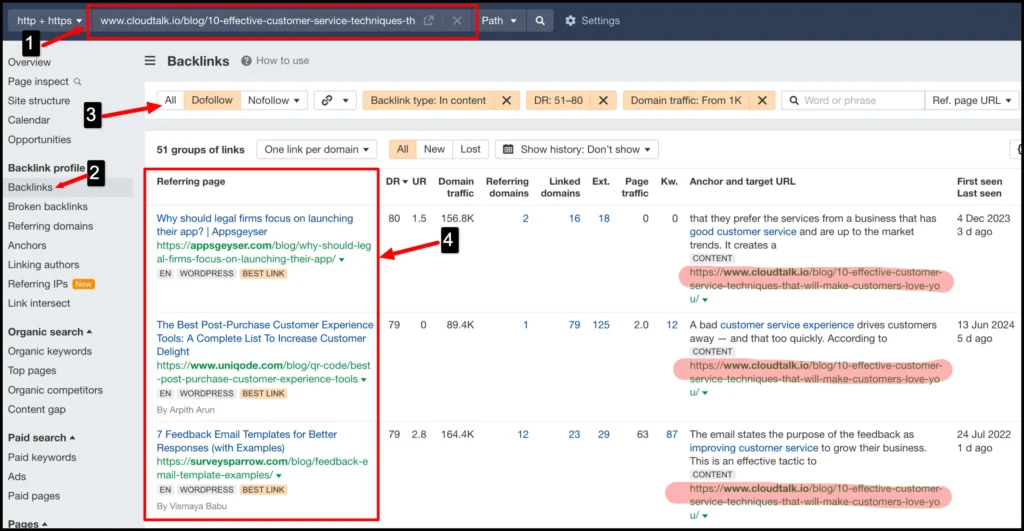Screen dimensions: 1024x531
Task: Click Ext. value 125 in uniqode row
Action: 601,325
